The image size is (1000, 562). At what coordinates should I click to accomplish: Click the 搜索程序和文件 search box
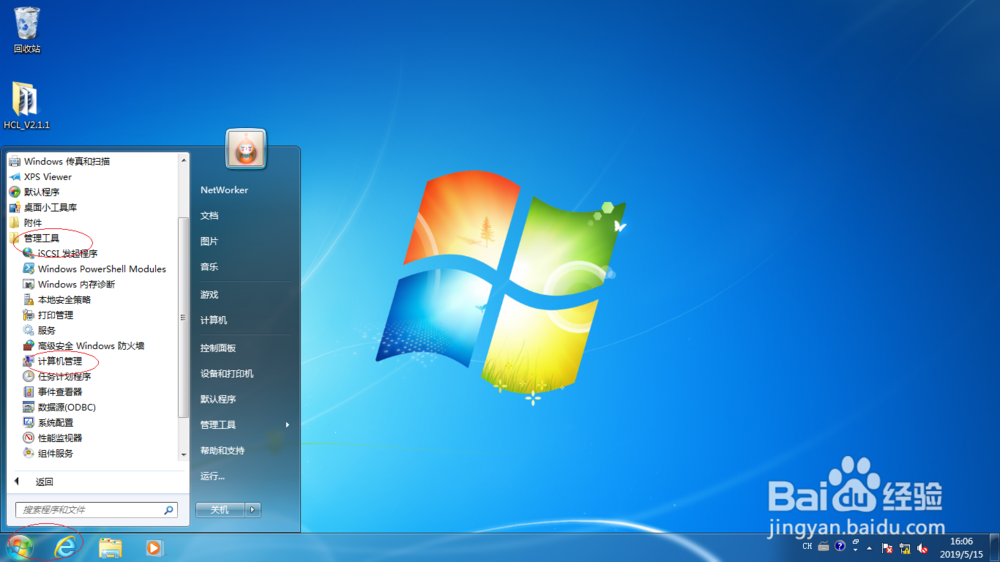click(96, 510)
